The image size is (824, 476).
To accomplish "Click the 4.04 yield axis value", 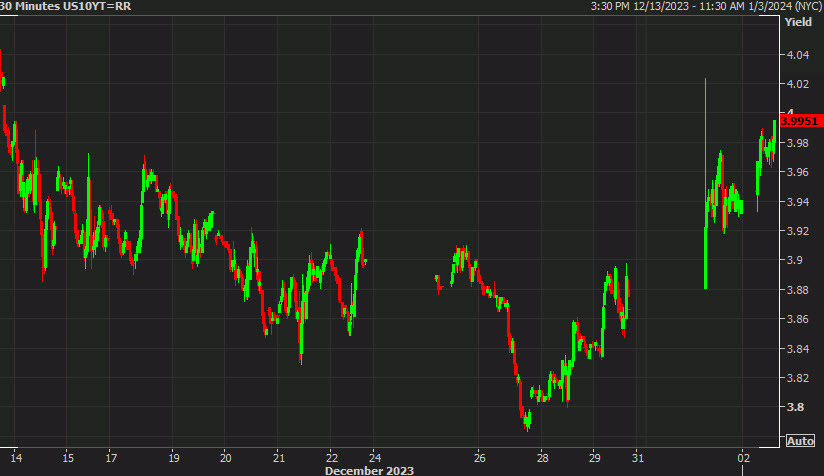I will coord(798,55).
